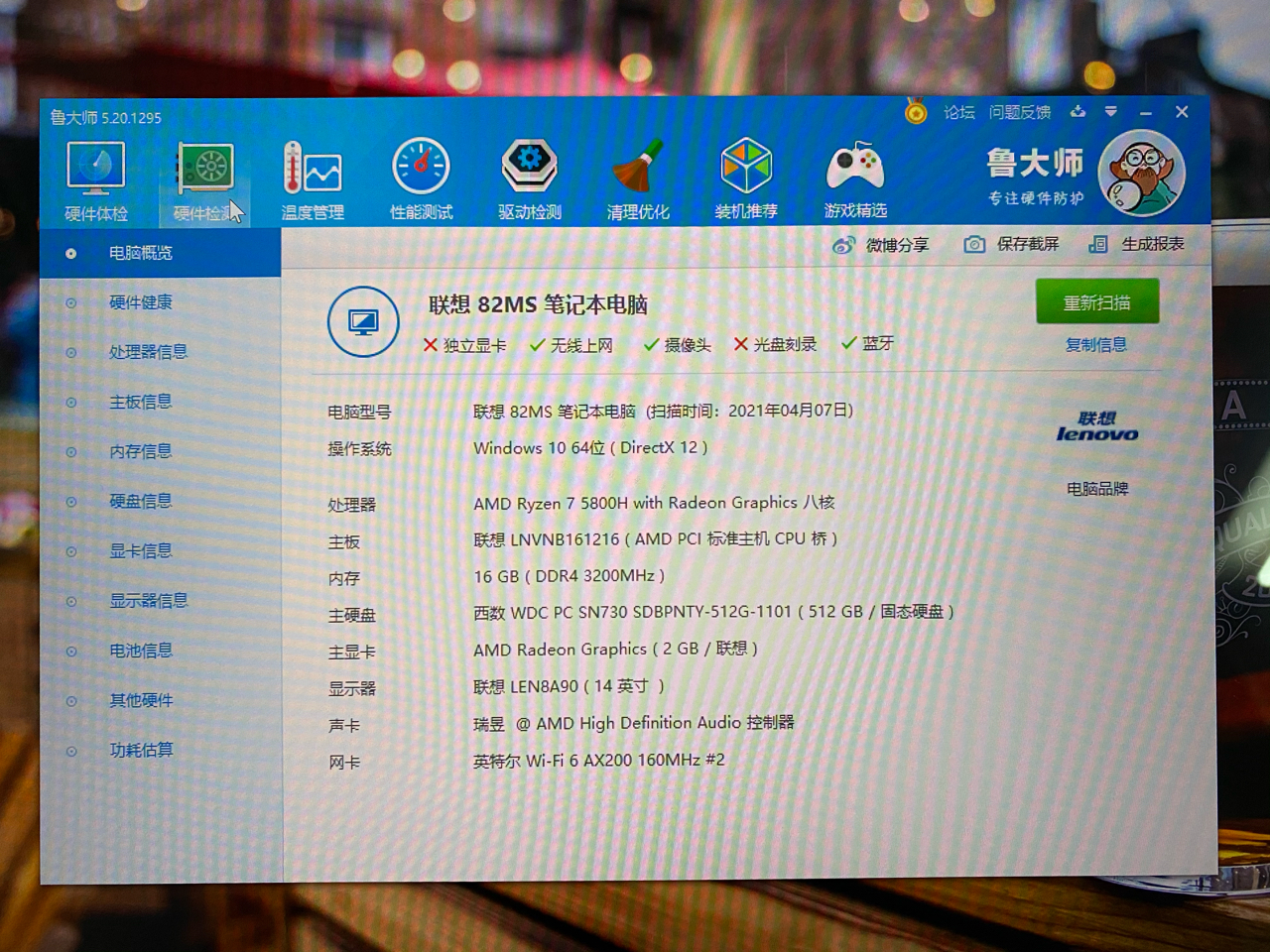This screenshot has width=1270, height=952.
Task: Select 电脑概览 in the sidebar
Action: (161, 253)
